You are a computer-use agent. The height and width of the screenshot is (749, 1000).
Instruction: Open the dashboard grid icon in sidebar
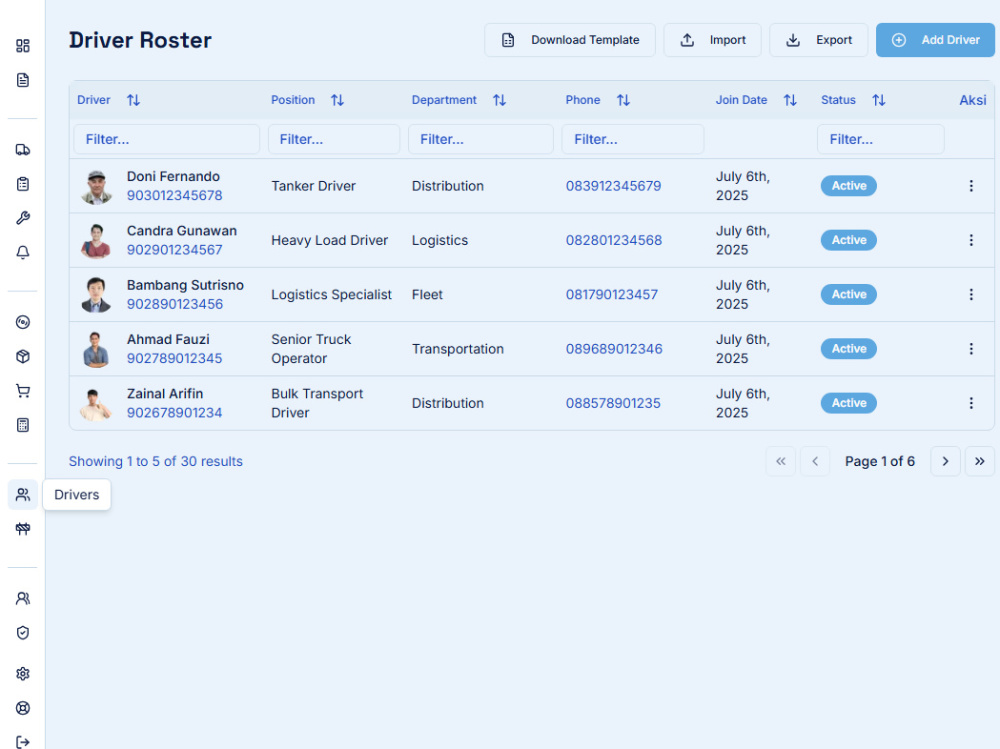[22, 45]
